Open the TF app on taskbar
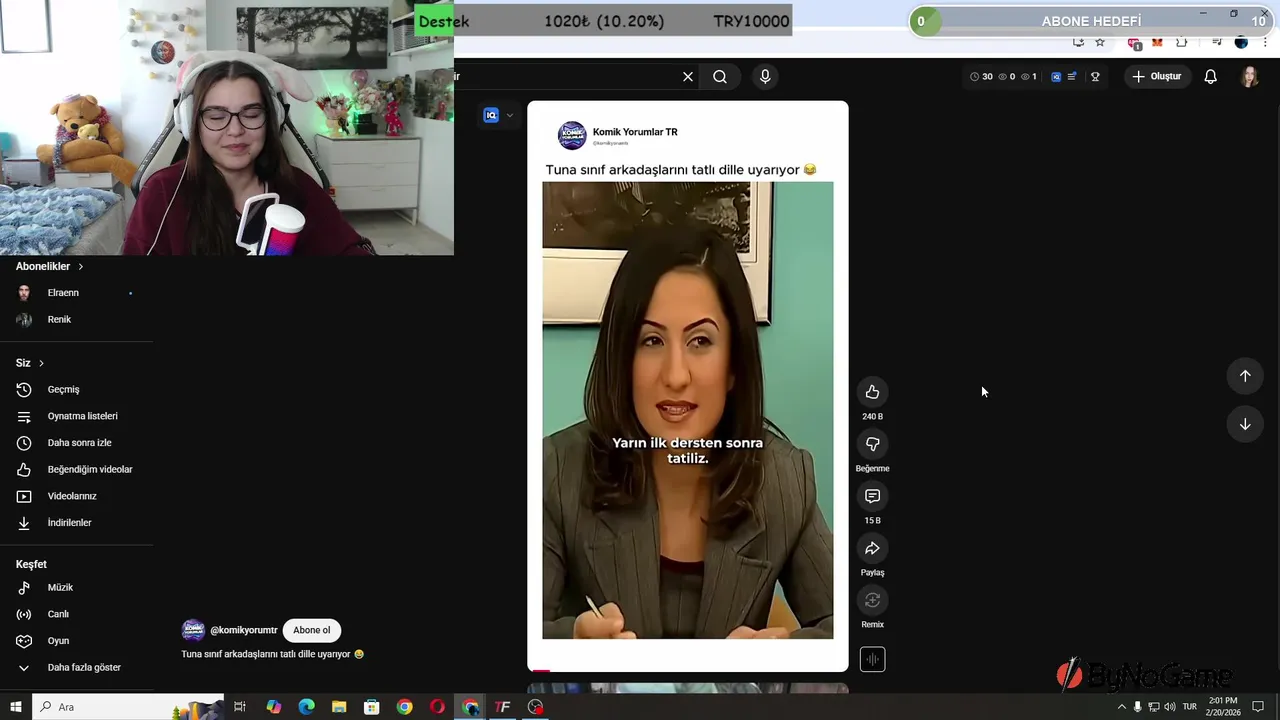The width and height of the screenshot is (1280, 720). (x=503, y=707)
